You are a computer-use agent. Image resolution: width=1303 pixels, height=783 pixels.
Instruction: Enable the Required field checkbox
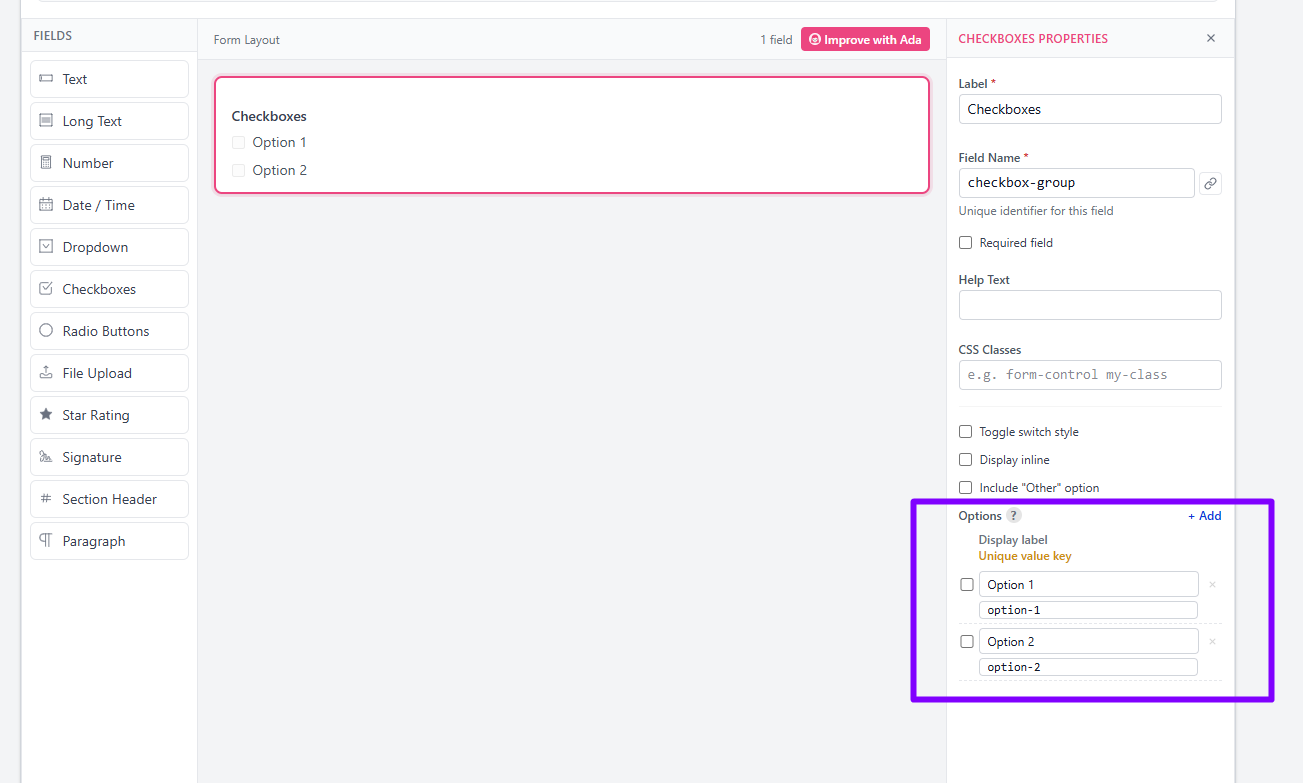click(x=965, y=243)
